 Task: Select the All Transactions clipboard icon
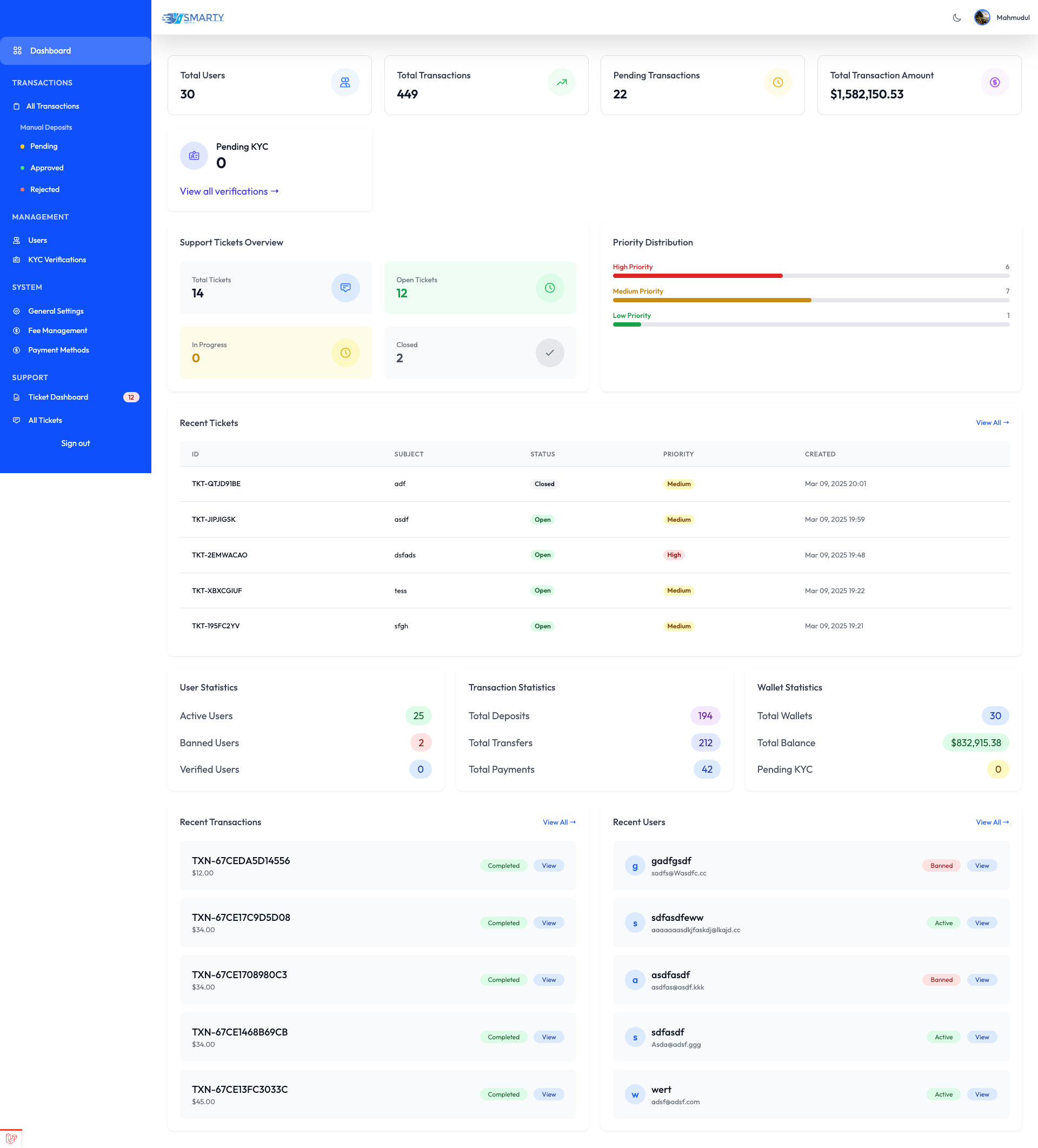click(x=17, y=106)
